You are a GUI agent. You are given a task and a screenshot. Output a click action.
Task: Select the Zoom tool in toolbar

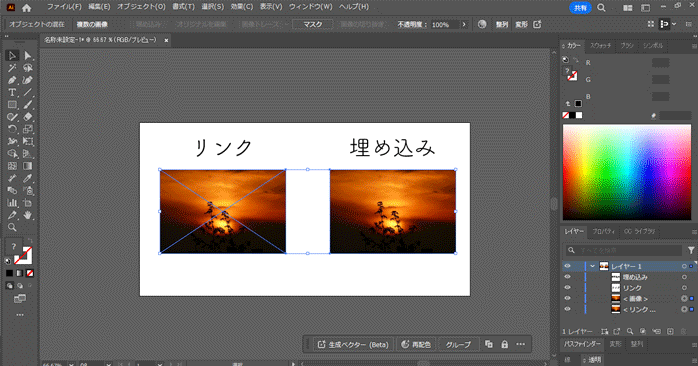[12, 227]
